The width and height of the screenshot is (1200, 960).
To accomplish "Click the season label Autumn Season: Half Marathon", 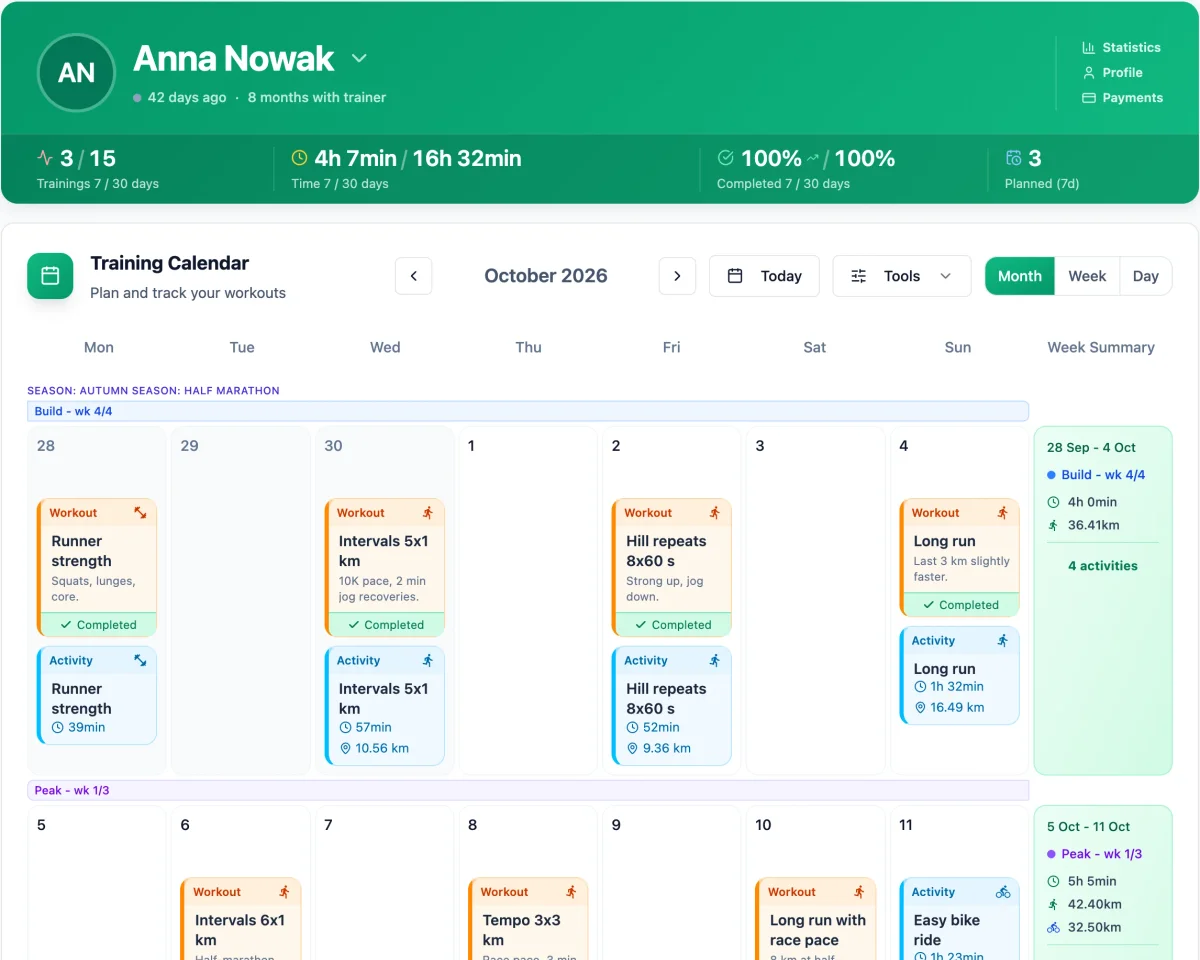I will click(153, 391).
